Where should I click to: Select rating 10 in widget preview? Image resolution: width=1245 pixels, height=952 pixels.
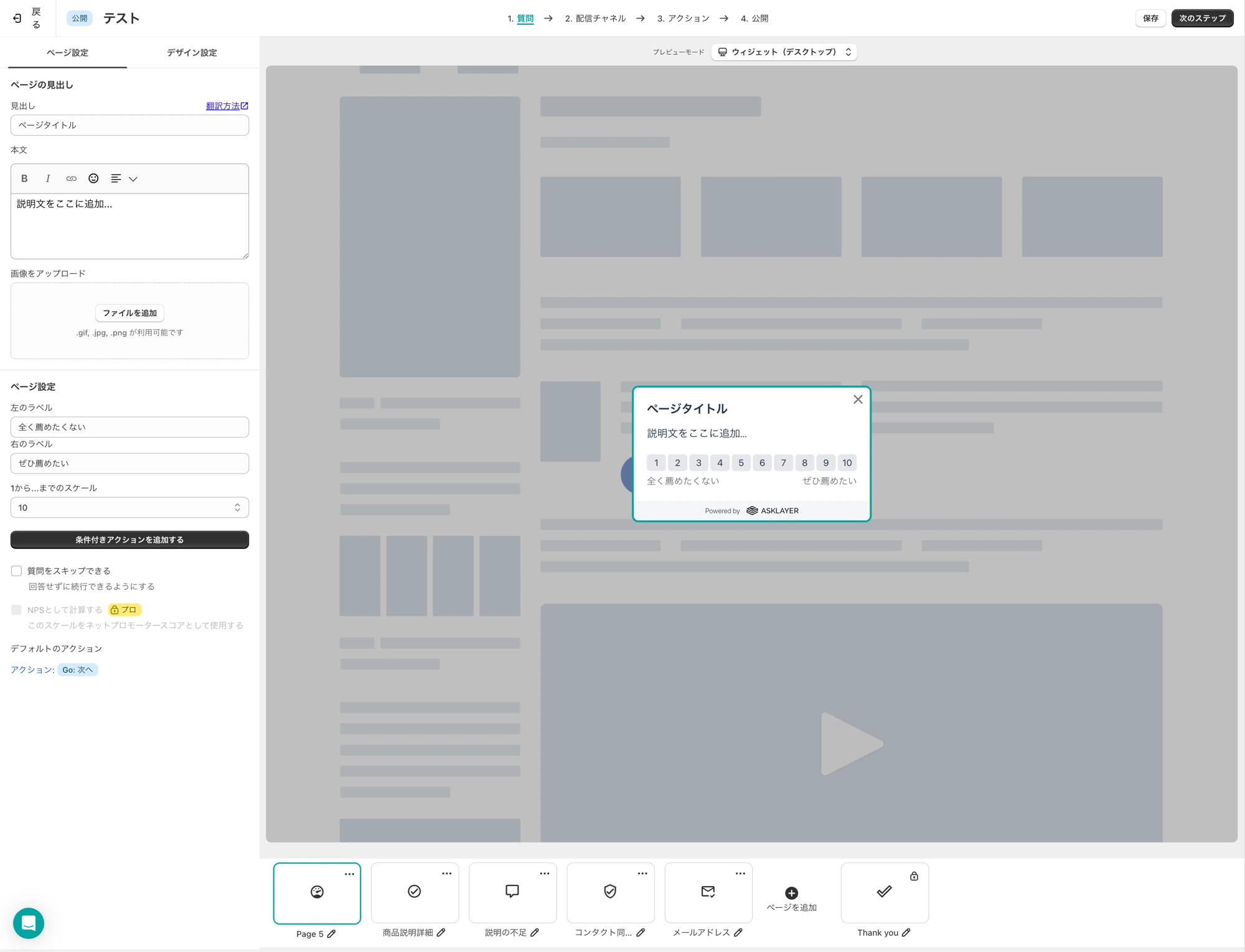(847, 463)
